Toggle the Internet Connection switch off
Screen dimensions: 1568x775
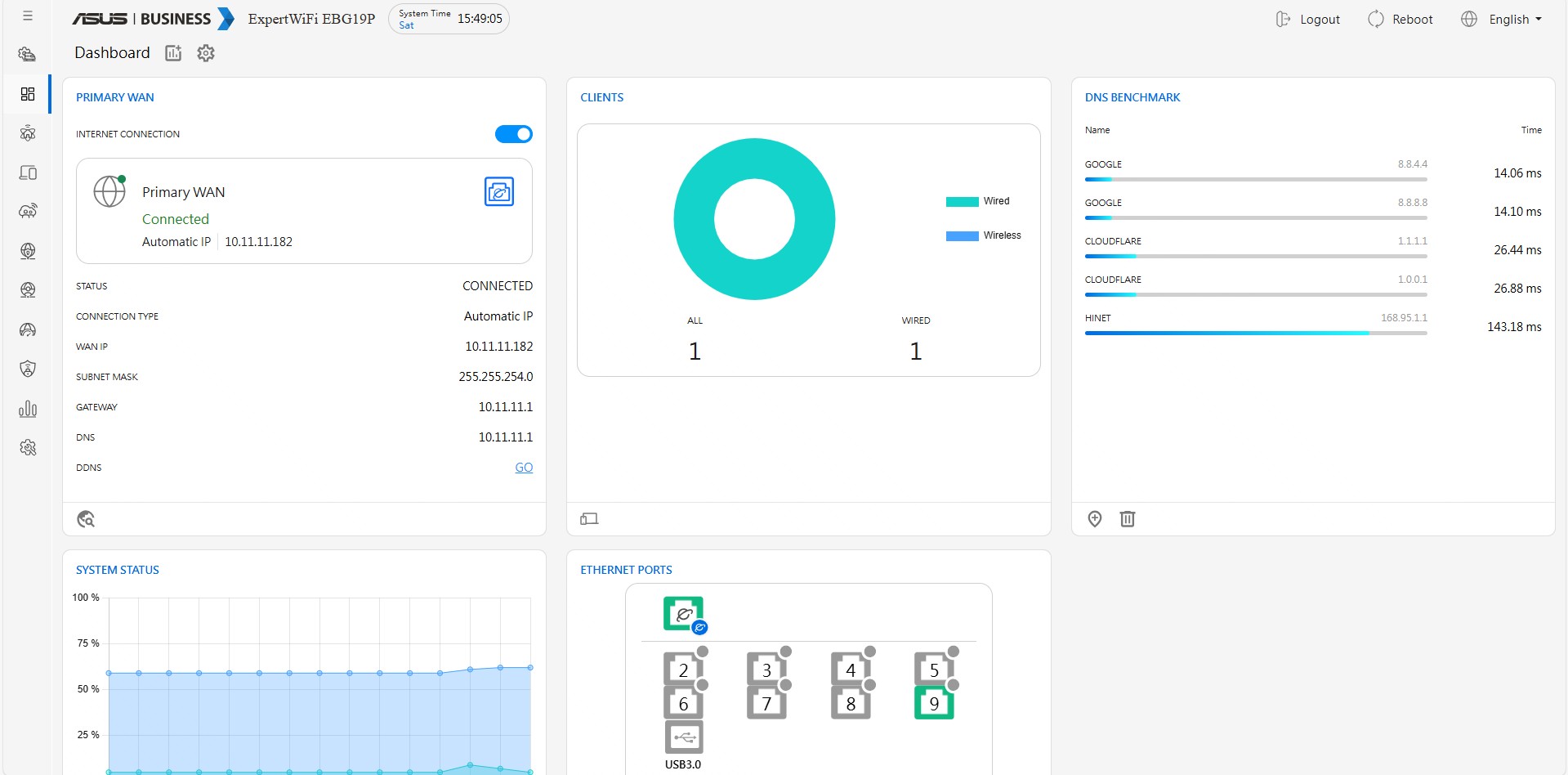point(514,134)
